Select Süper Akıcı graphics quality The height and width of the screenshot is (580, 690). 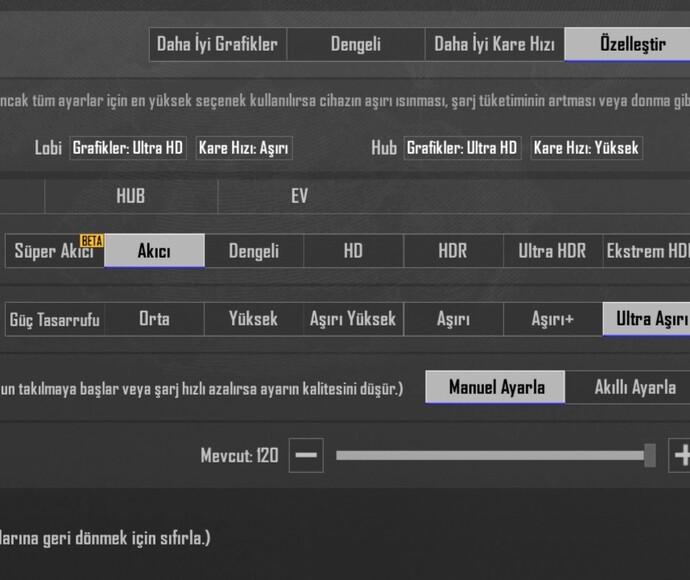(55, 251)
